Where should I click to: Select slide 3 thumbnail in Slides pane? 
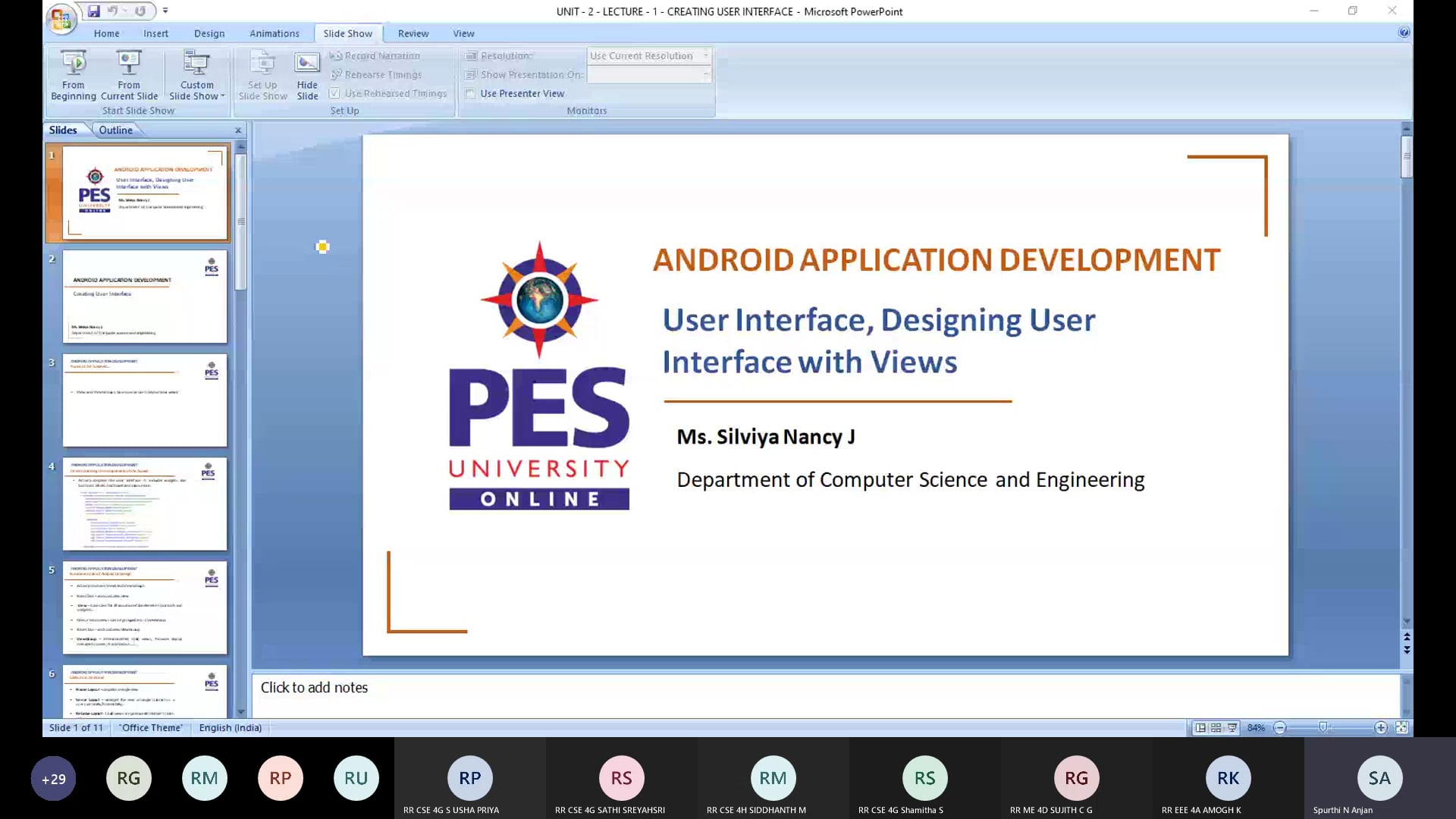point(144,400)
